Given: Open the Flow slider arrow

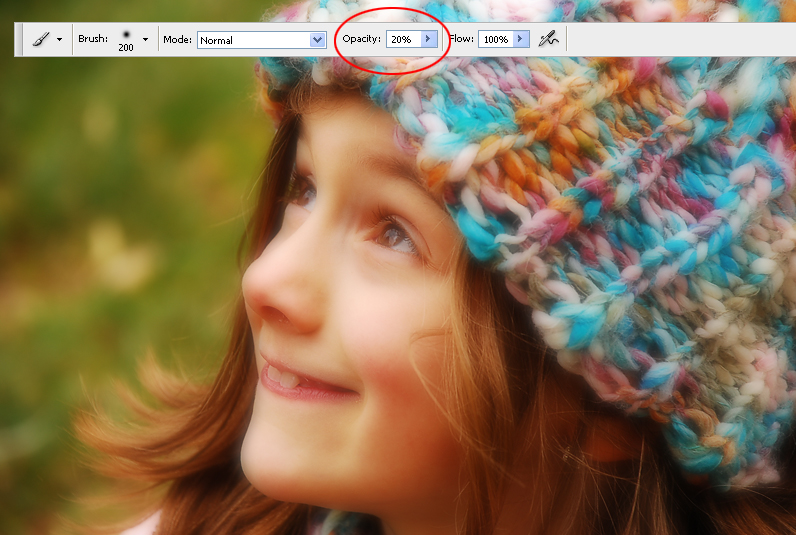Looking at the screenshot, I should click(521, 39).
